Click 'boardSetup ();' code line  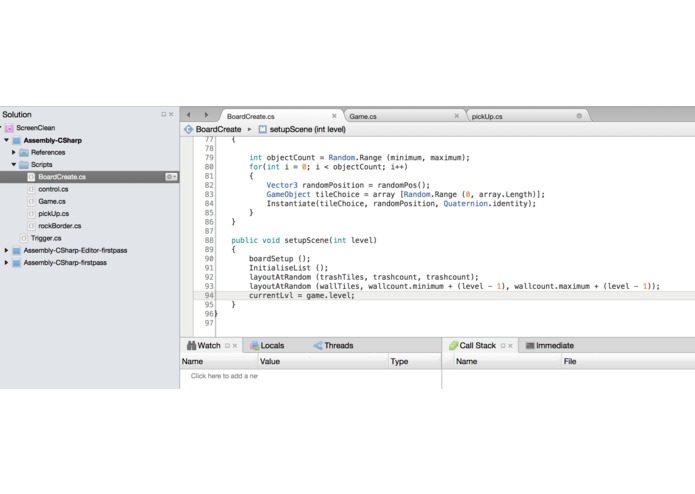(280, 259)
